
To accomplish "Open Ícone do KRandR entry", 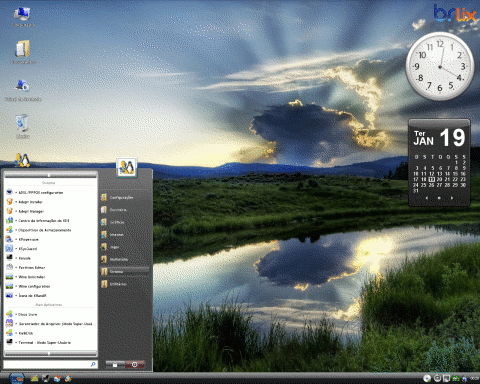I will point(51,295).
